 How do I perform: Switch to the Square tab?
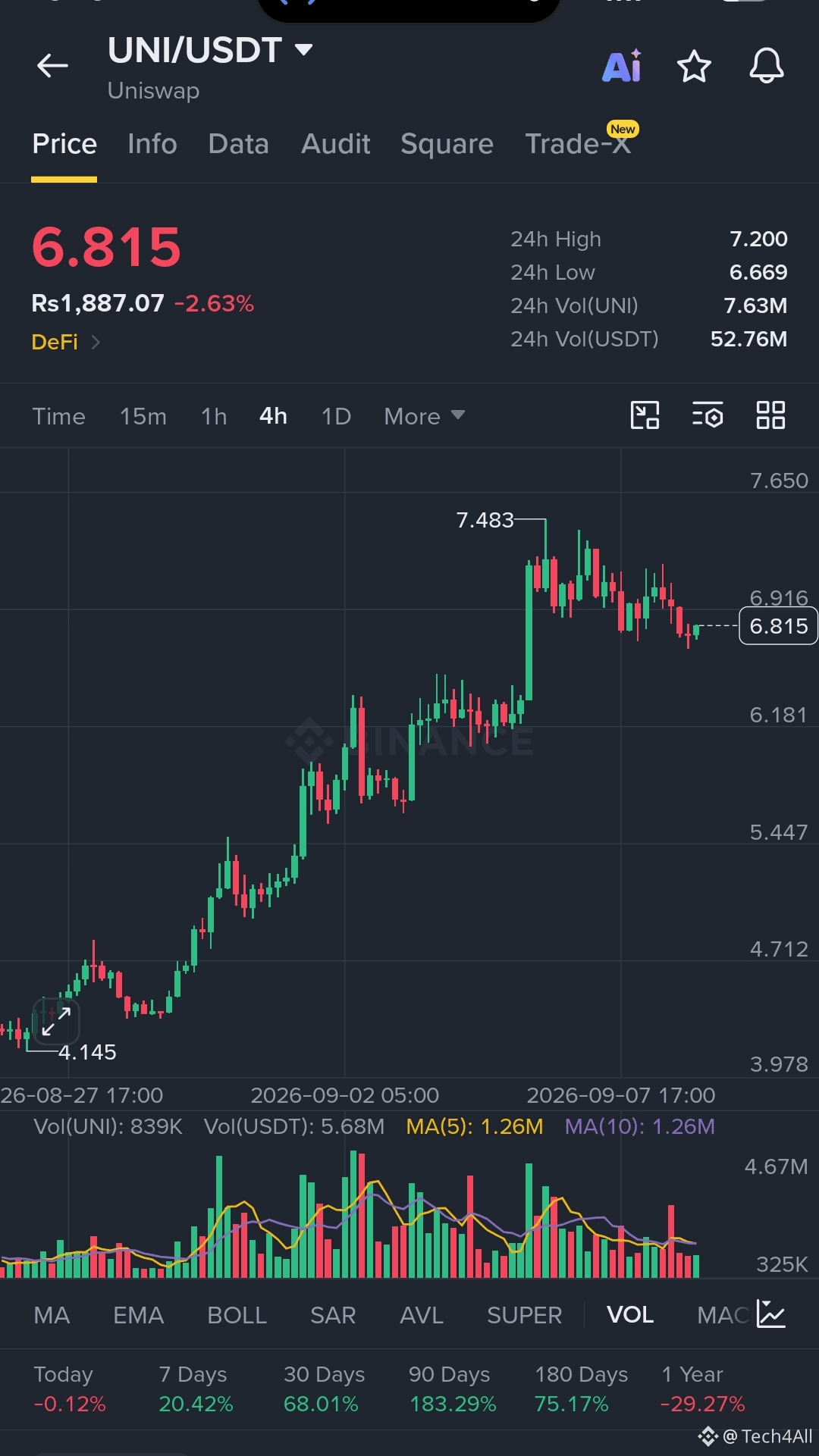click(x=447, y=144)
